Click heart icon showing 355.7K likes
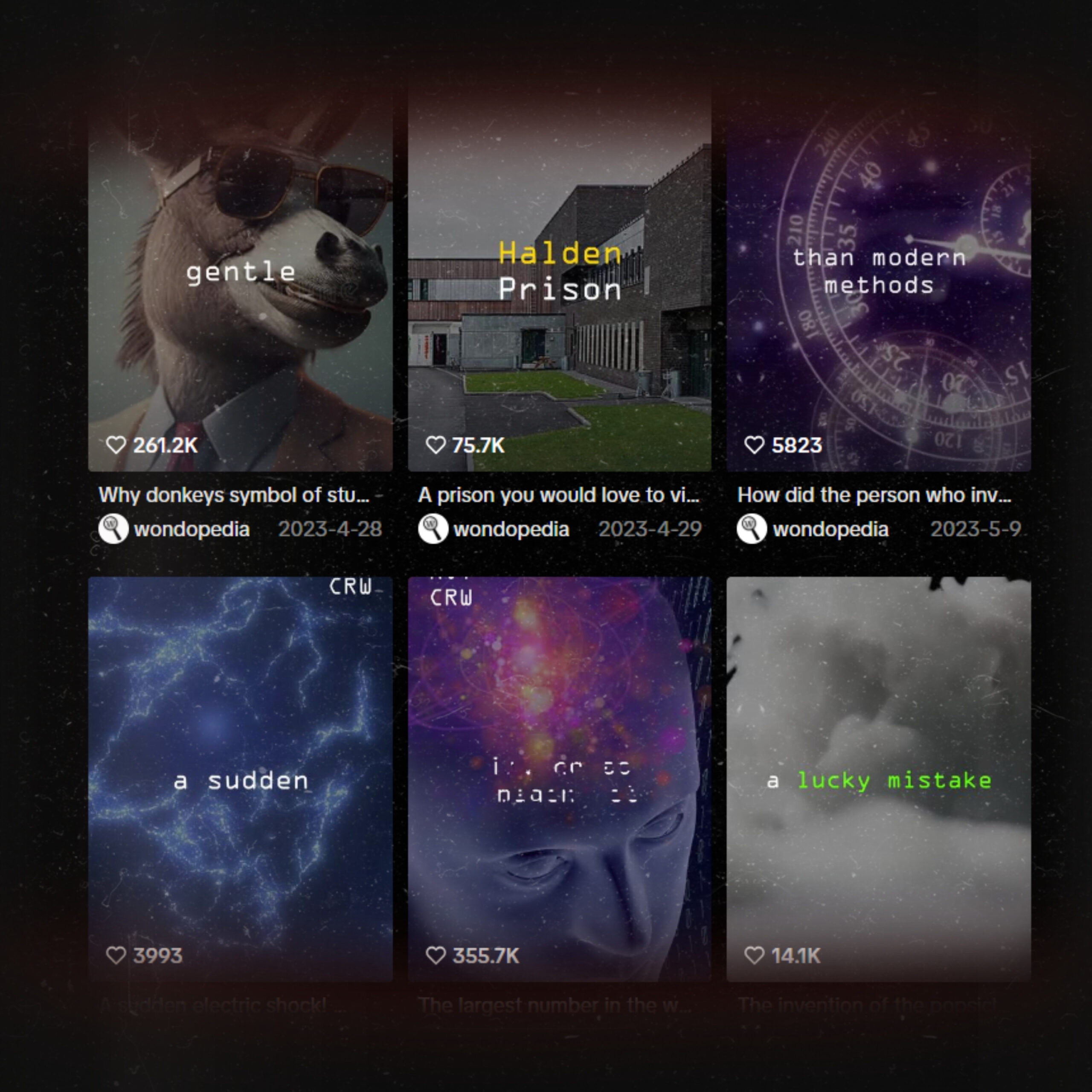This screenshot has width=1092, height=1092. 435,955
